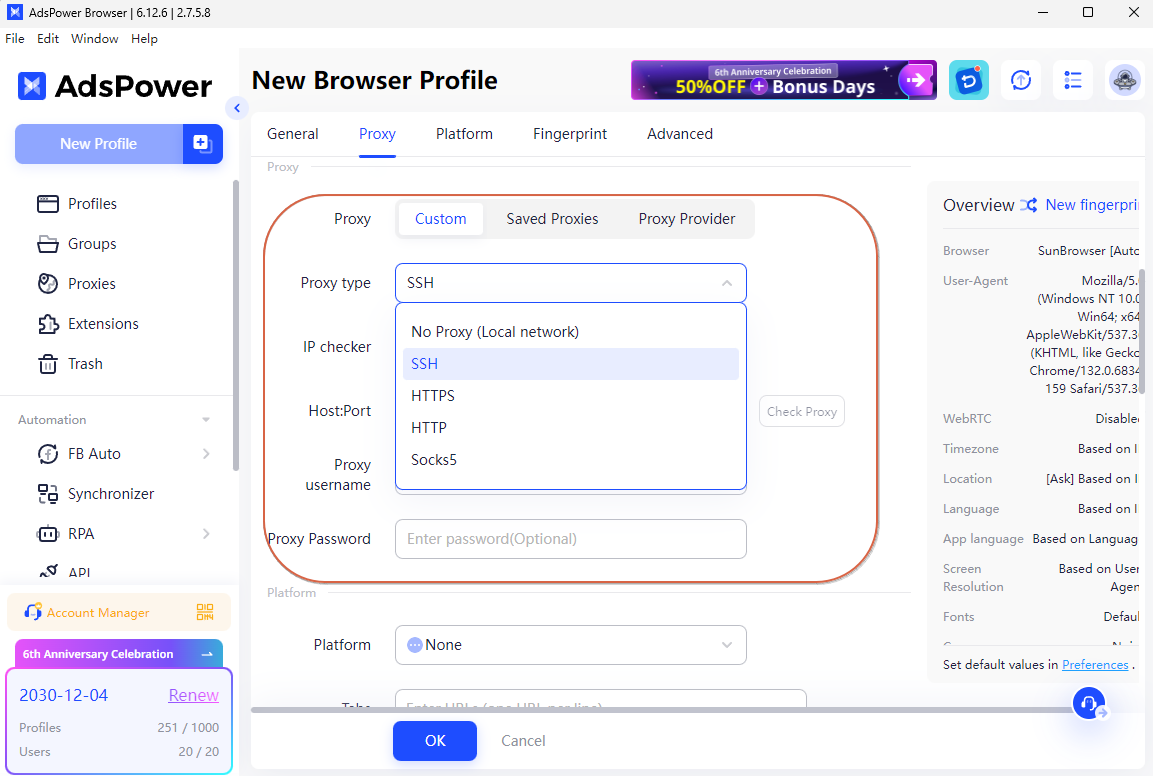This screenshot has height=776, width=1153.
Task: Click the Check Proxy button
Action: (802, 411)
